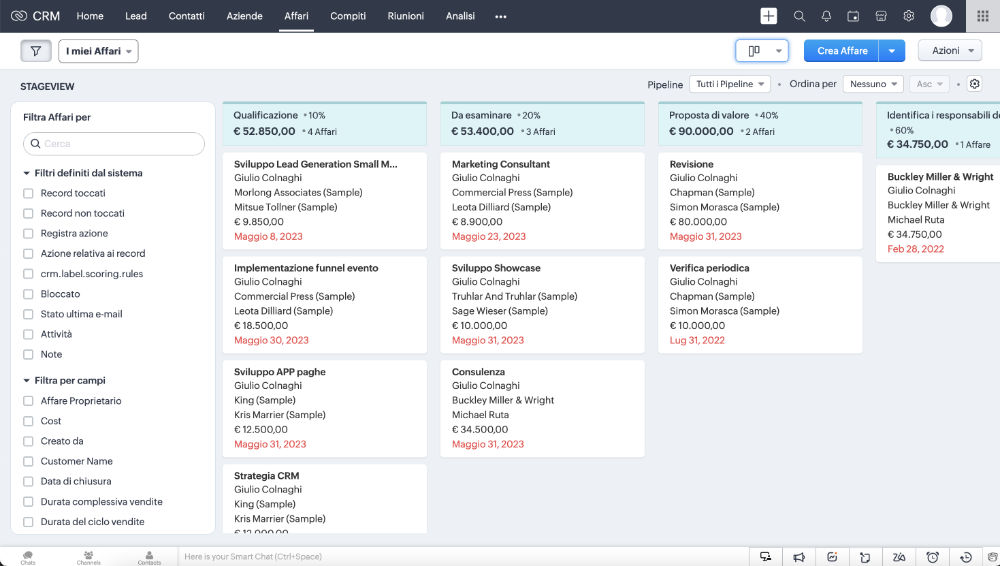This screenshot has height=566, width=1000.
Task: Open Channels in bottom bar
Action: [x=89, y=557]
